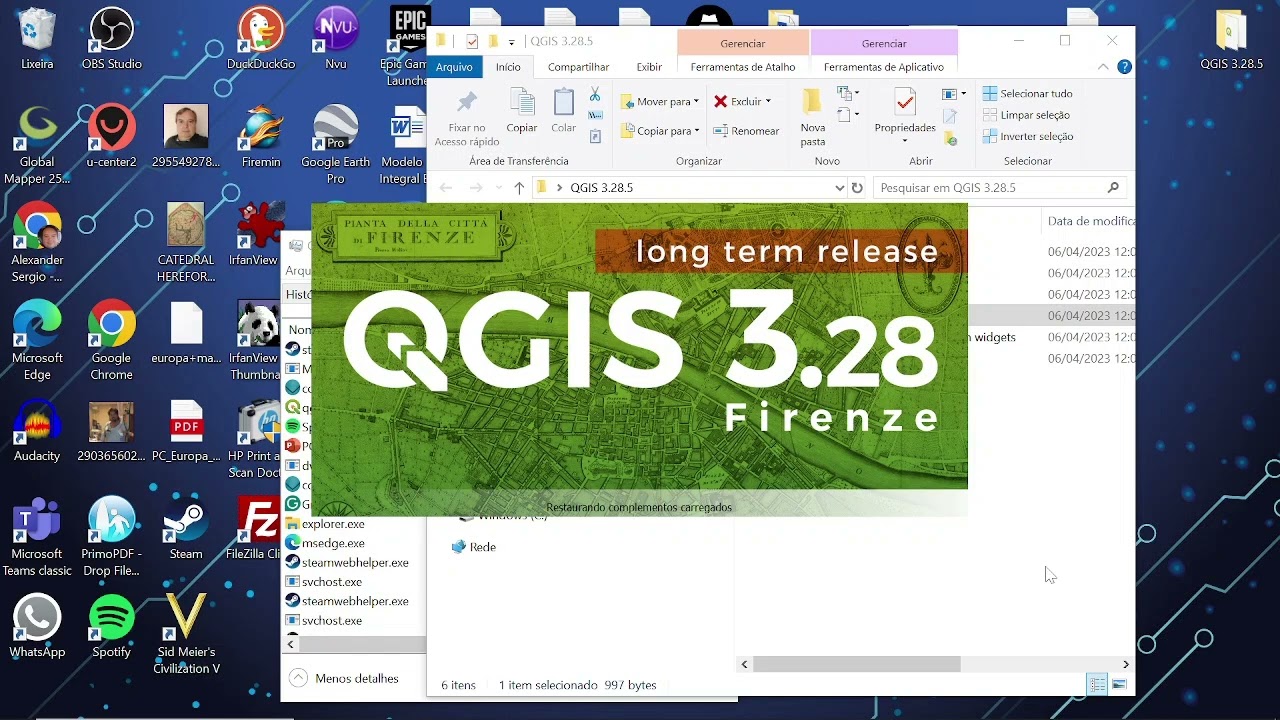Open the new item dropdown above Nova pasta label
The width and height of the screenshot is (1280, 720).
[848, 93]
